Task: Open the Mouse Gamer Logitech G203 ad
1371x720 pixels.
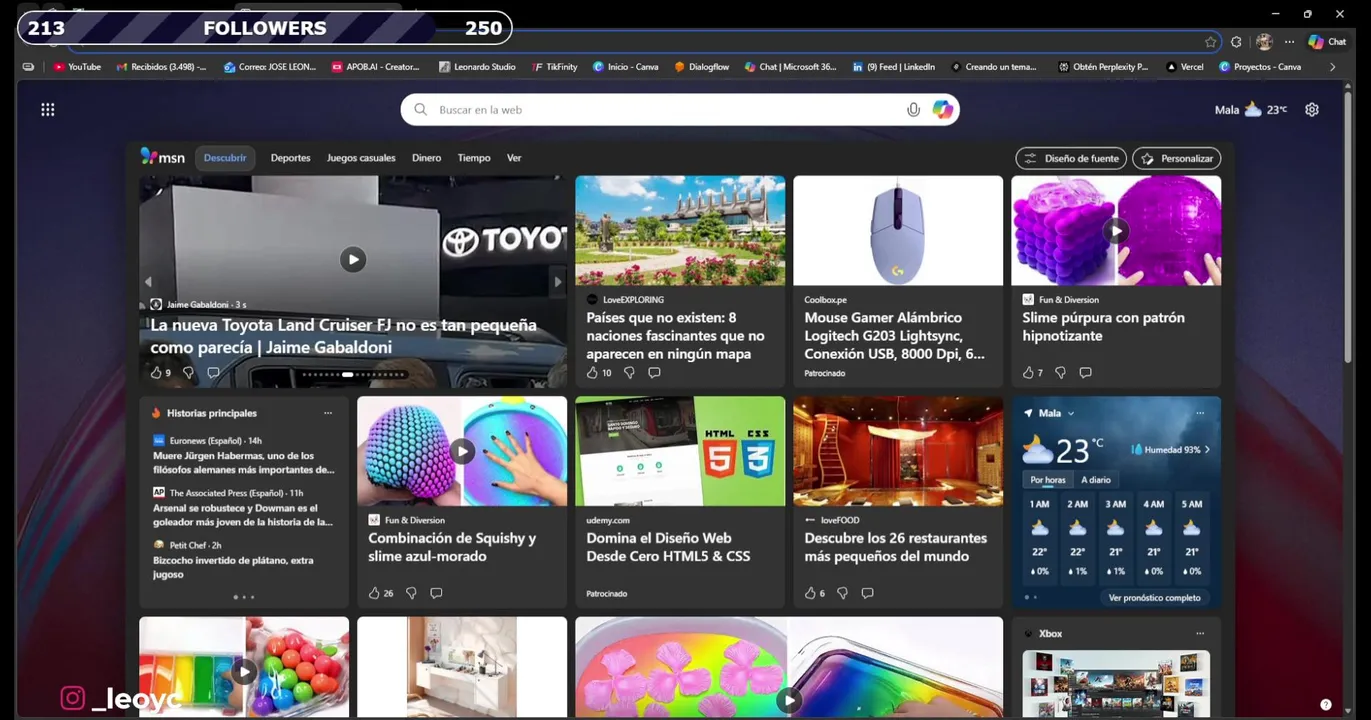Action: tap(898, 282)
